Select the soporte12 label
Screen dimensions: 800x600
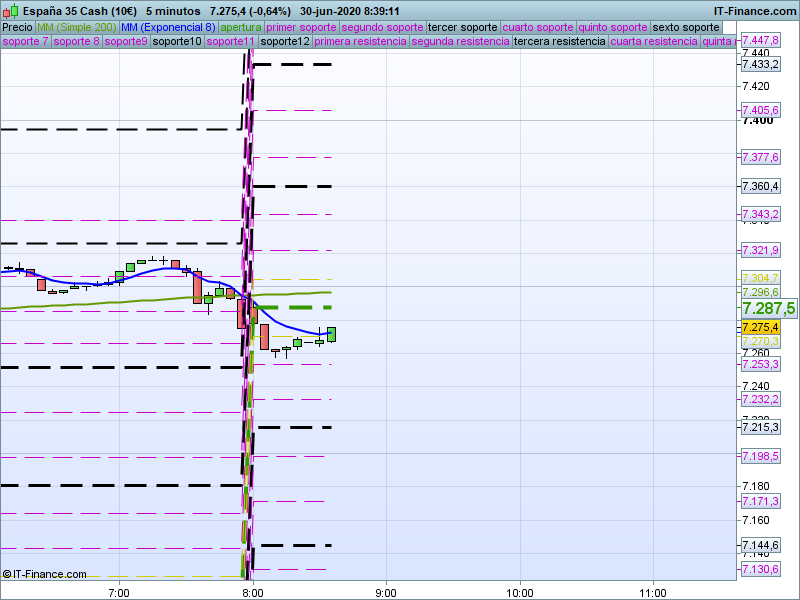(x=285, y=41)
